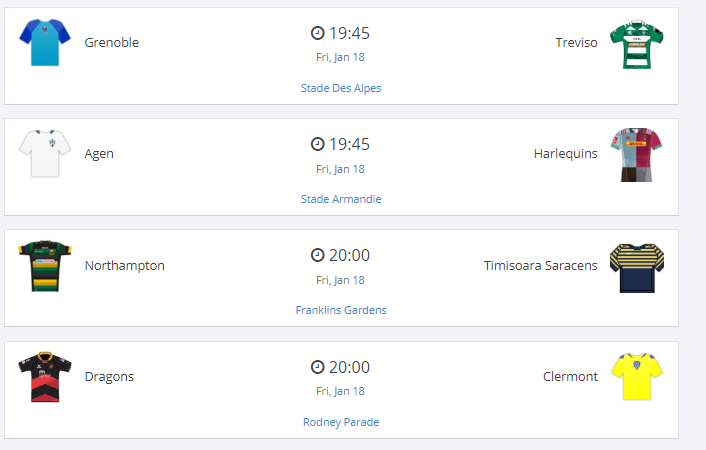Viewport: 706px width, 450px height.
Task: Click the Harlequins quartered jersey icon
Action: coord(637,154)
